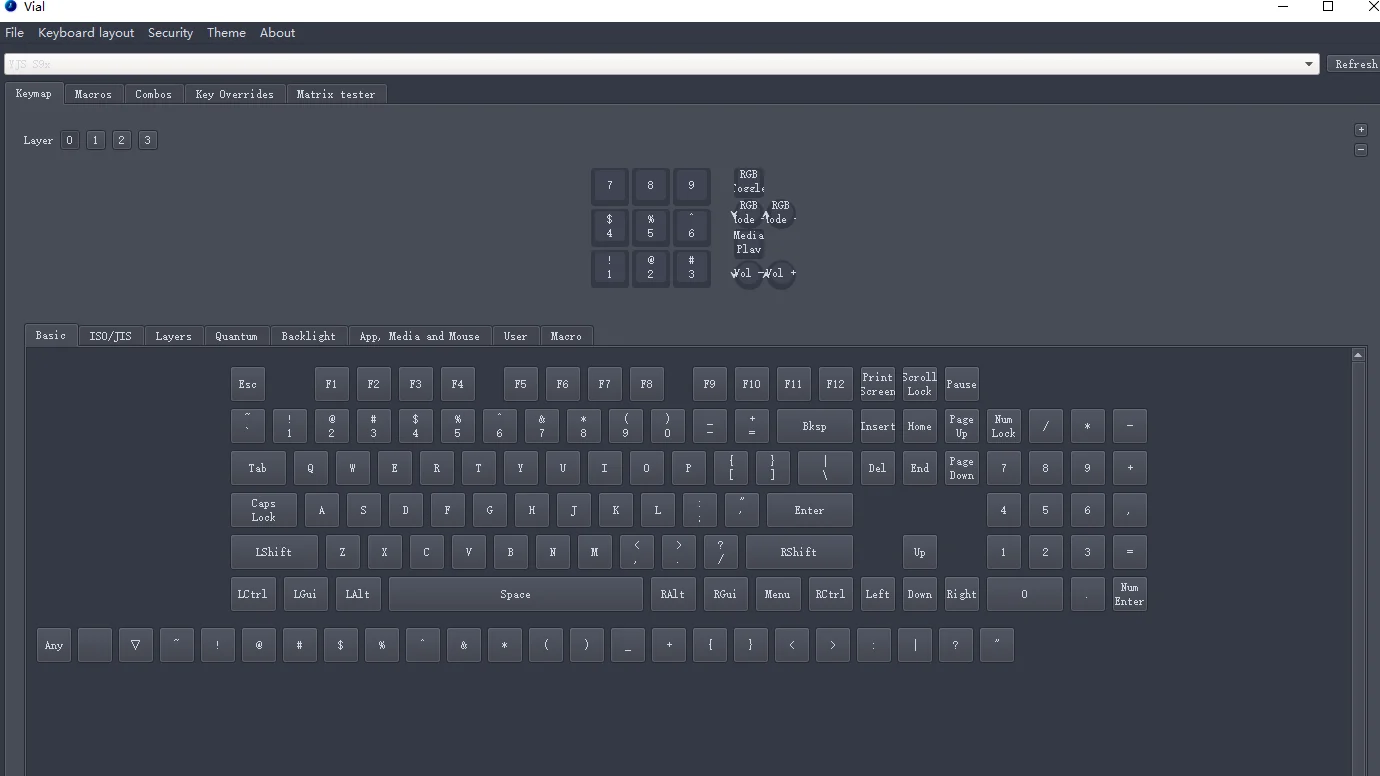The height and width of the screenshot is (776, 1380).
Task: Click the Vol - encoder key
Action: point(747,274)
